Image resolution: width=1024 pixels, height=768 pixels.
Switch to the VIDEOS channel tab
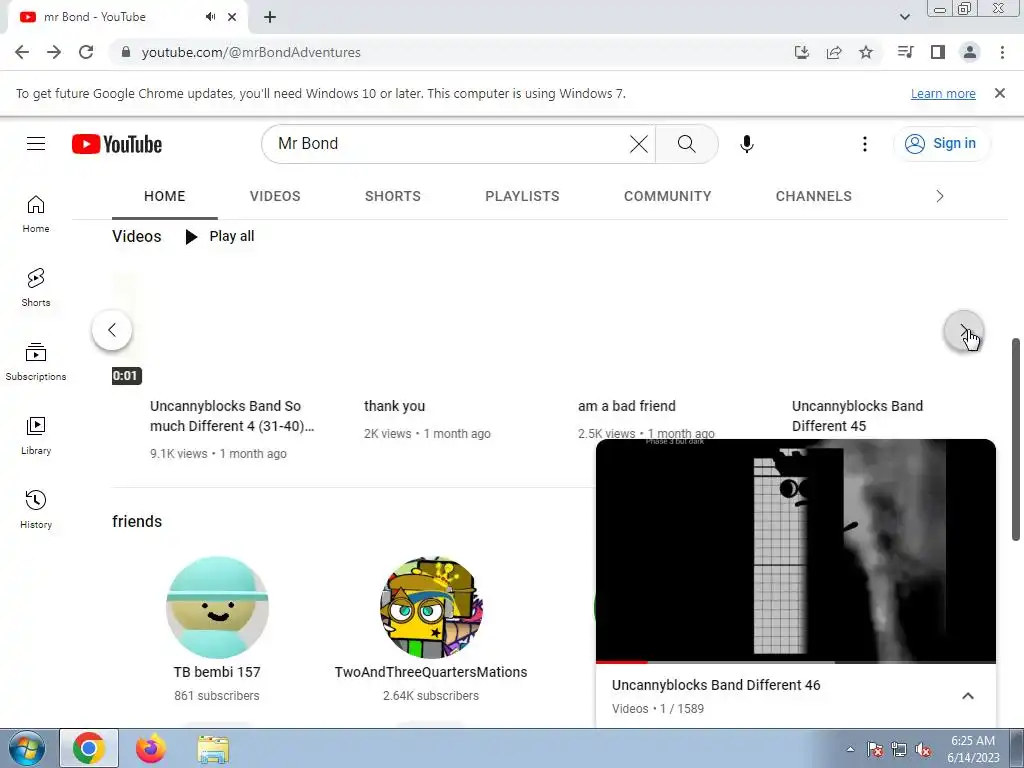coord(275,196)
